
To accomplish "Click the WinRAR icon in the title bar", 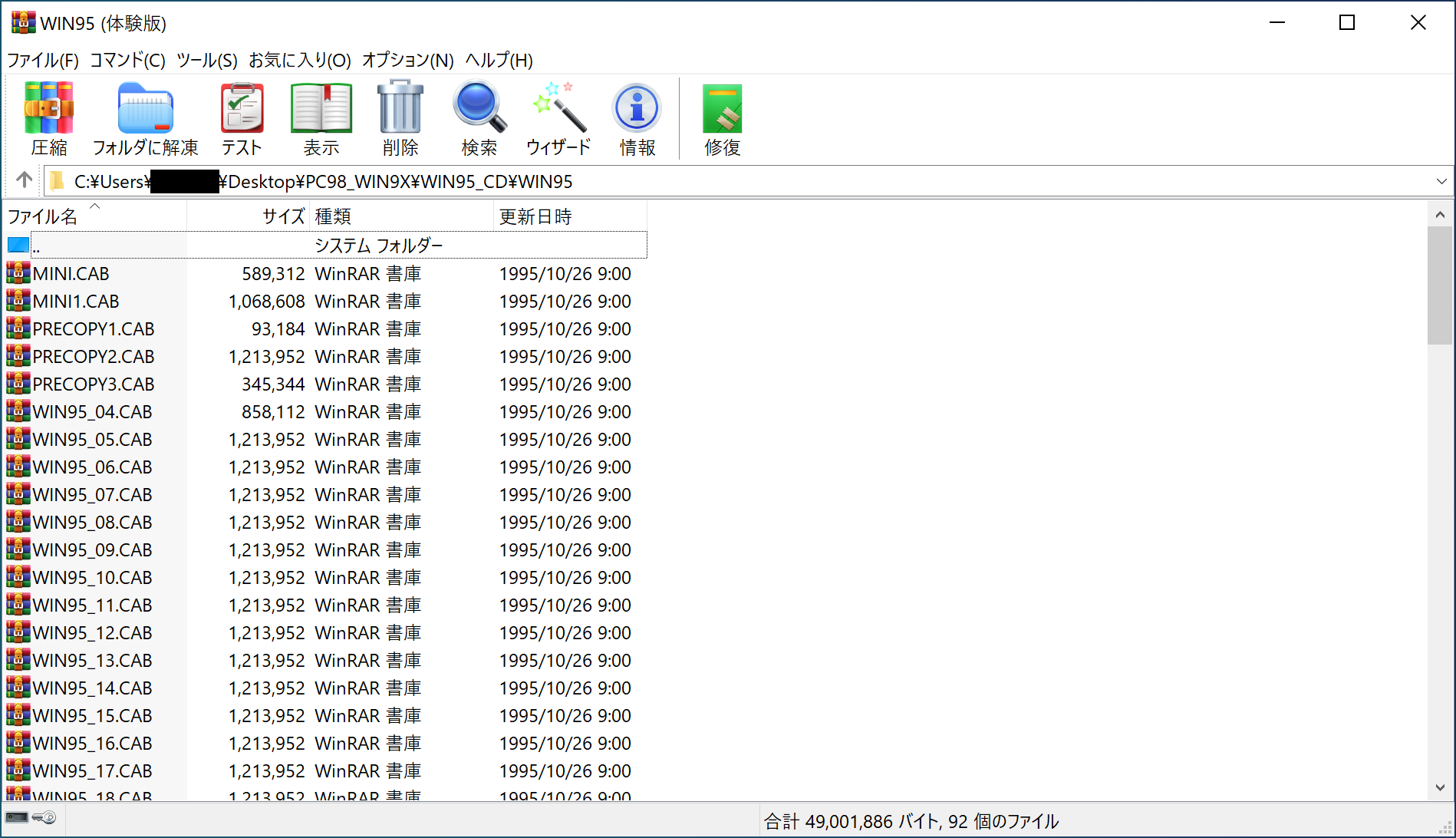I will tap(23, 22).
